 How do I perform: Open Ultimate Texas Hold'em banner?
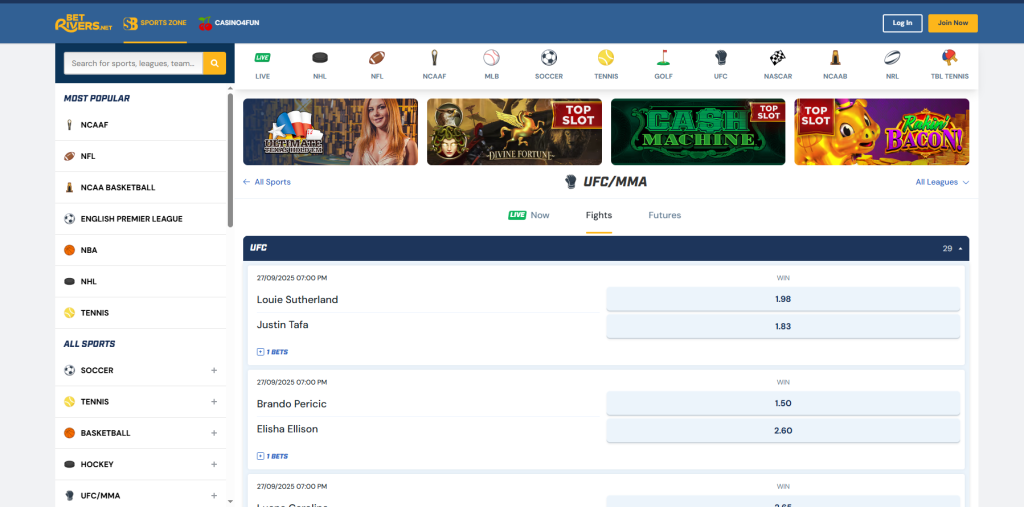pos(330,132)
